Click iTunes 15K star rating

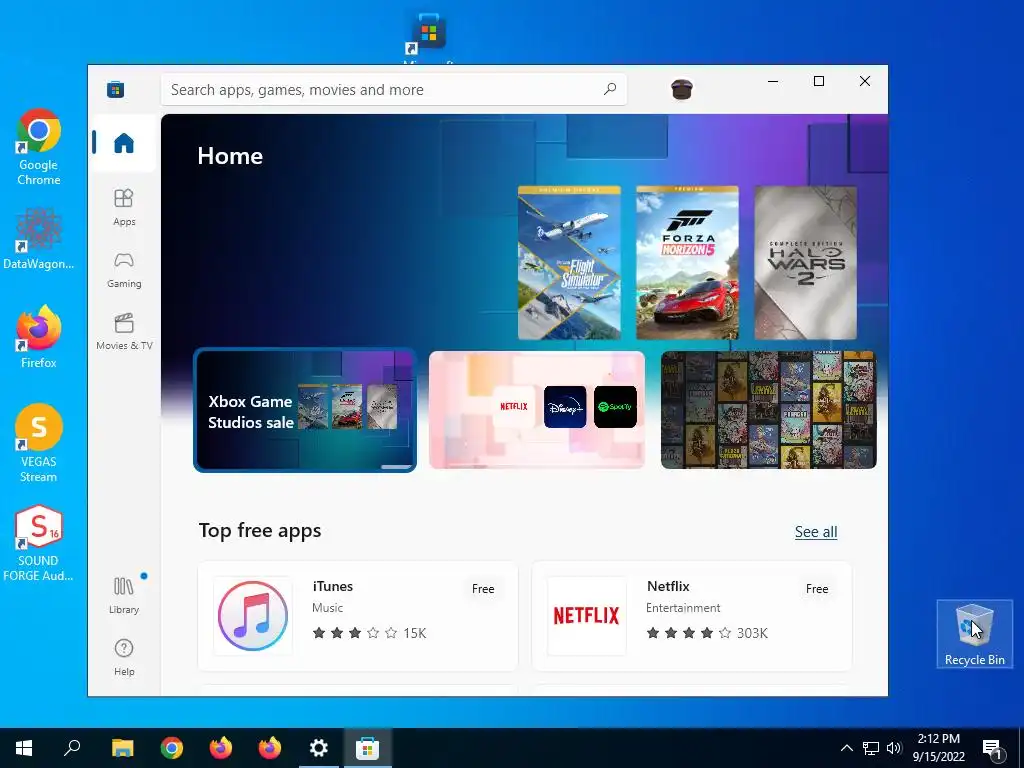pyautogui.click(x=369, y=633)
